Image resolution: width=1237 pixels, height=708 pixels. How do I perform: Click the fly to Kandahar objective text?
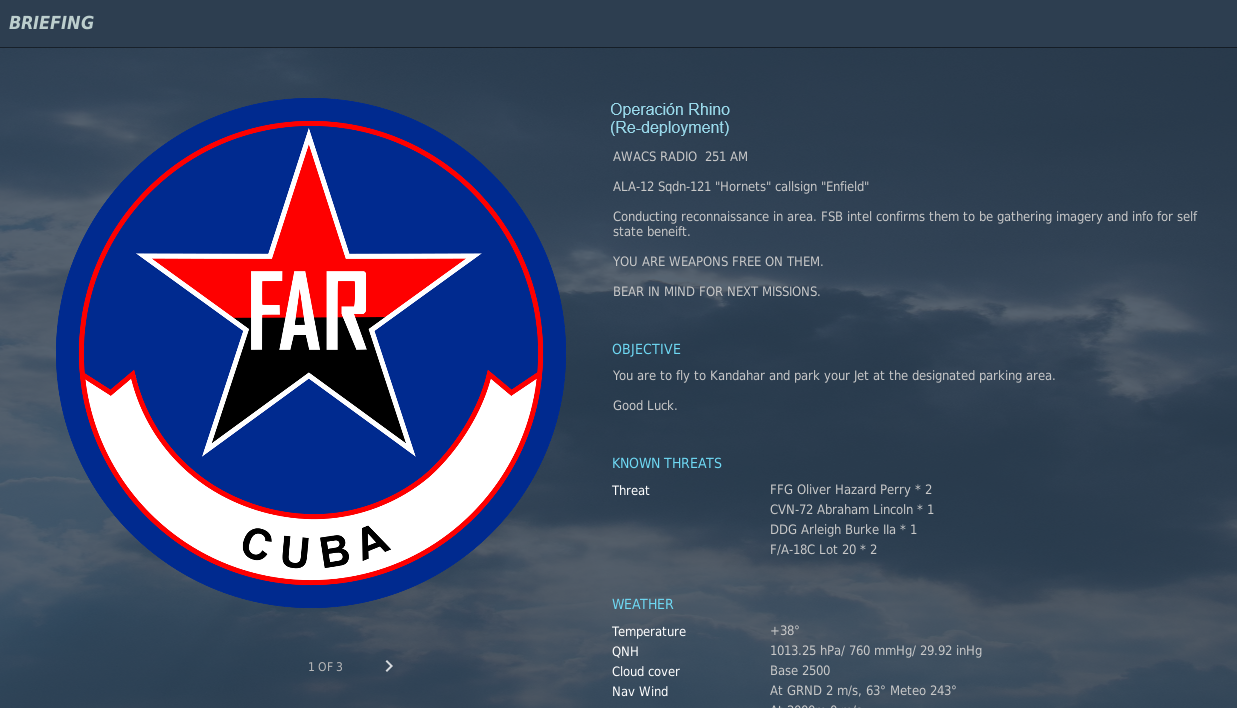coord(833,376)
